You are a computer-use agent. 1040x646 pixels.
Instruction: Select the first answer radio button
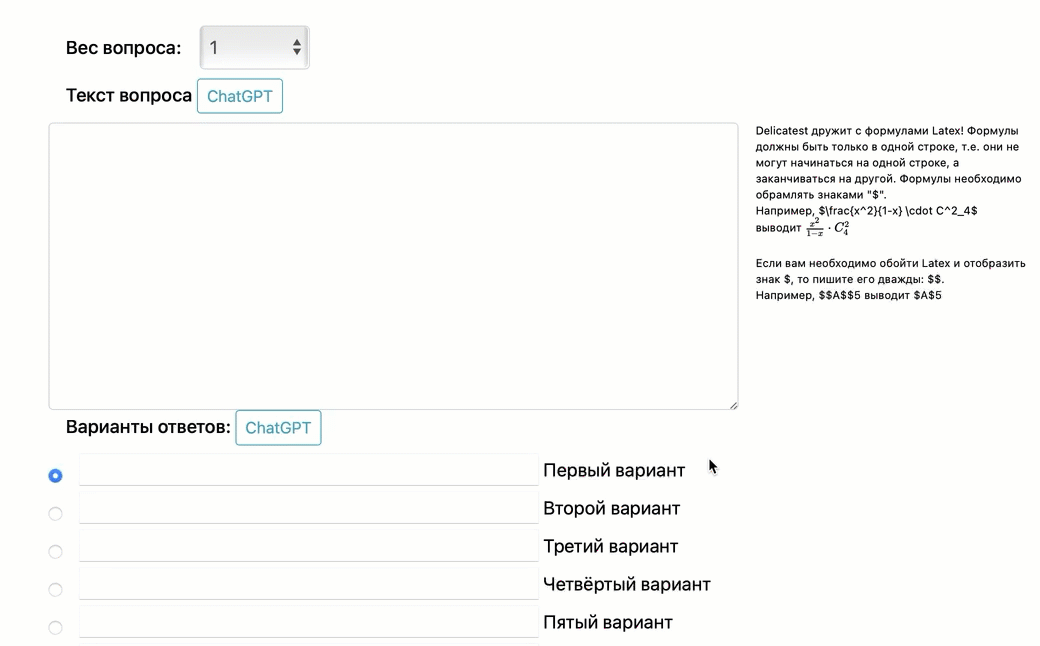[56, 476]
